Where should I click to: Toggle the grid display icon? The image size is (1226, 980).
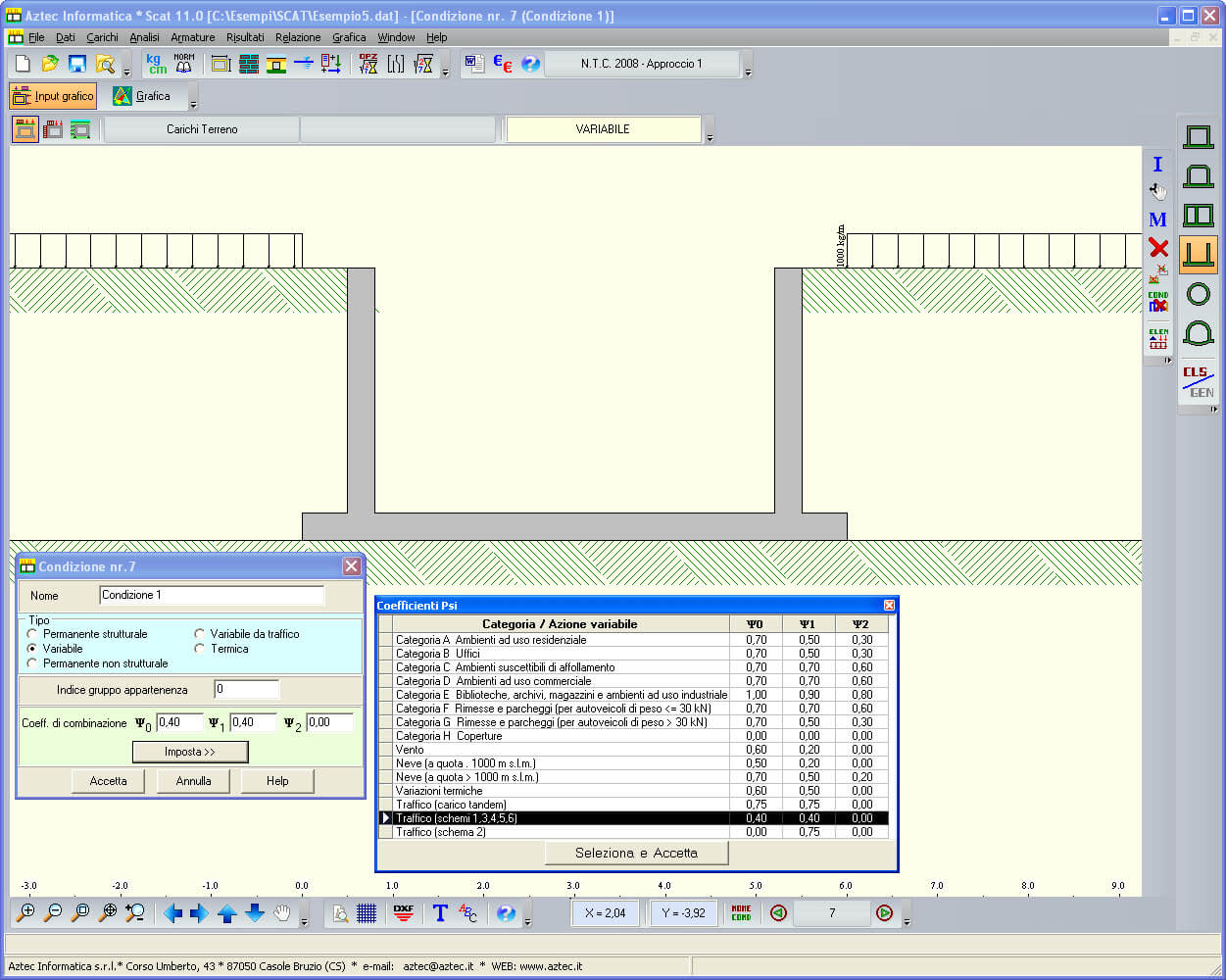(x=367, y=912)
